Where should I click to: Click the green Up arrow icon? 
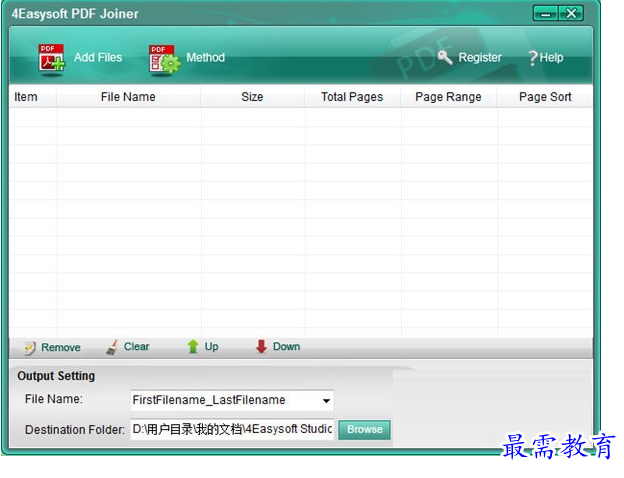coord(193,347)
